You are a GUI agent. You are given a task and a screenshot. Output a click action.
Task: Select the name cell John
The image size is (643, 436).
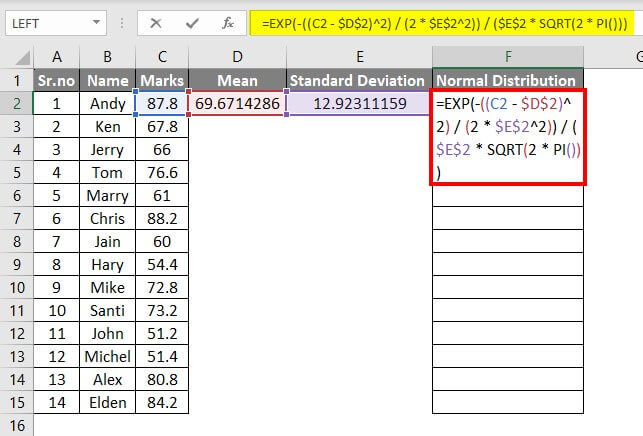(x=107, y=333)
